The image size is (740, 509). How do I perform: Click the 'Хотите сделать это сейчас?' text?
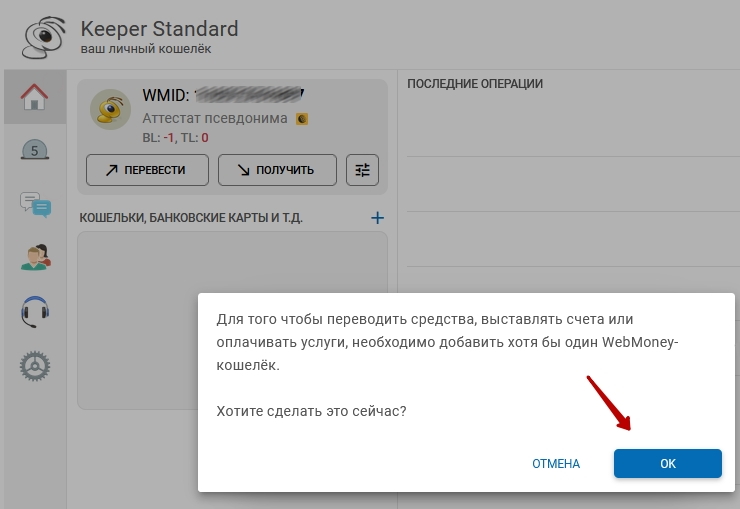311,411
